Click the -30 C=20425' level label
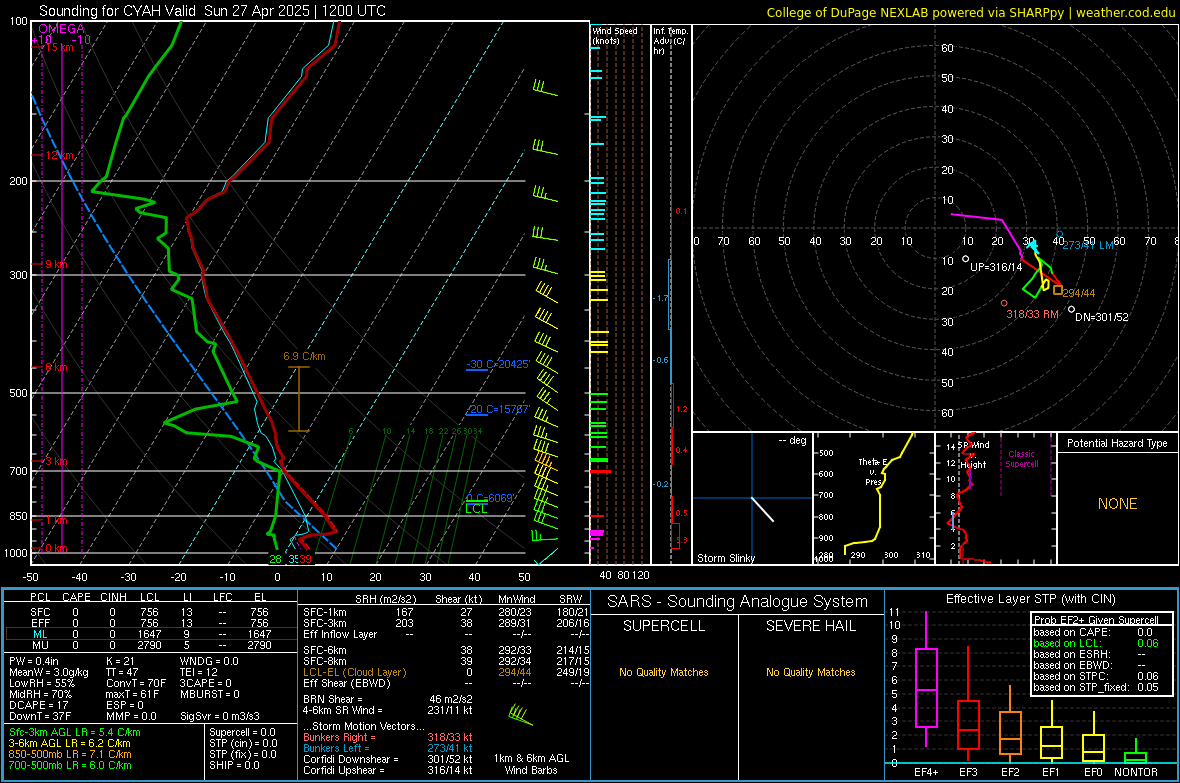The image size is (1180, 783). point(498,364)
